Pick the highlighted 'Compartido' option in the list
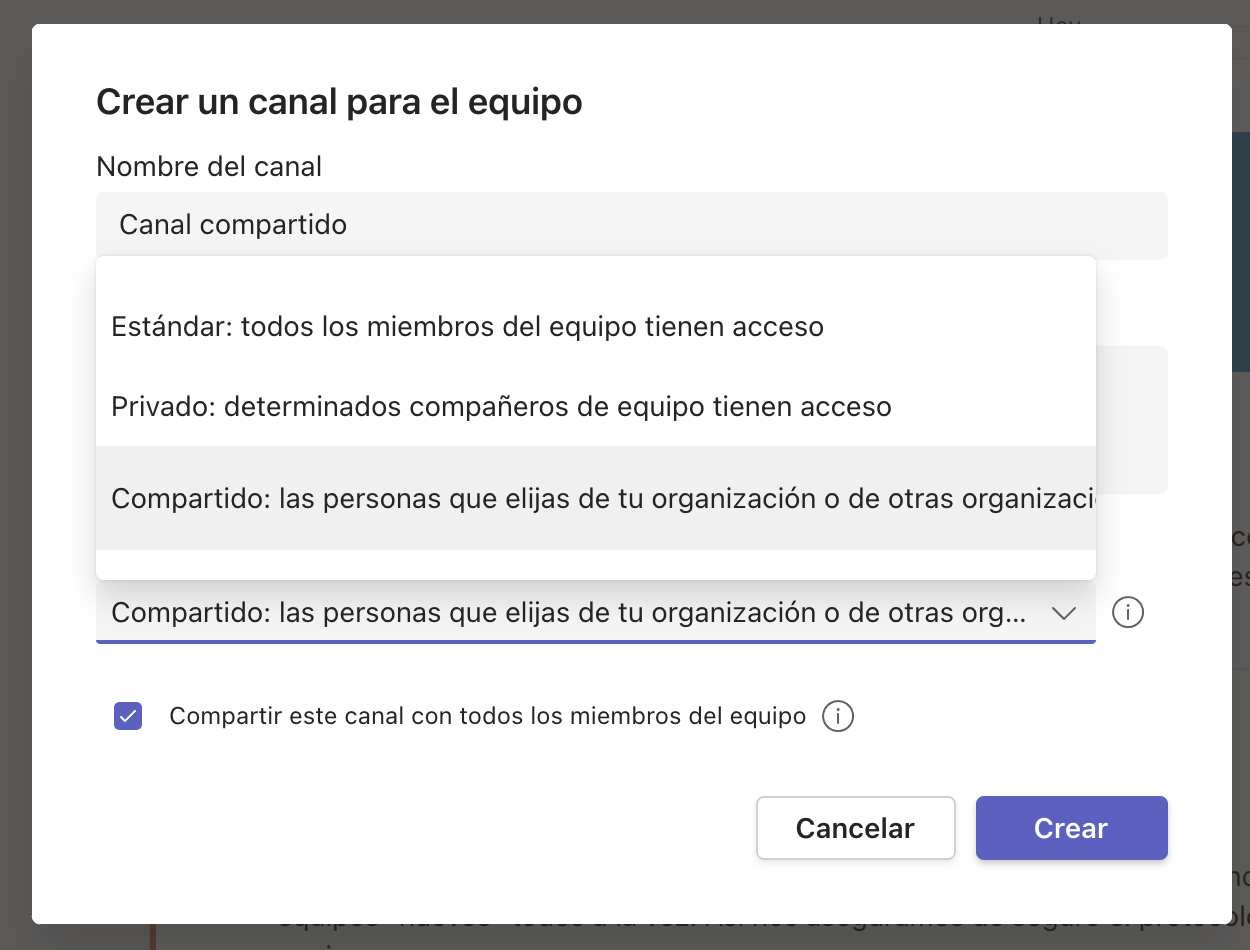 pos(596,498)
